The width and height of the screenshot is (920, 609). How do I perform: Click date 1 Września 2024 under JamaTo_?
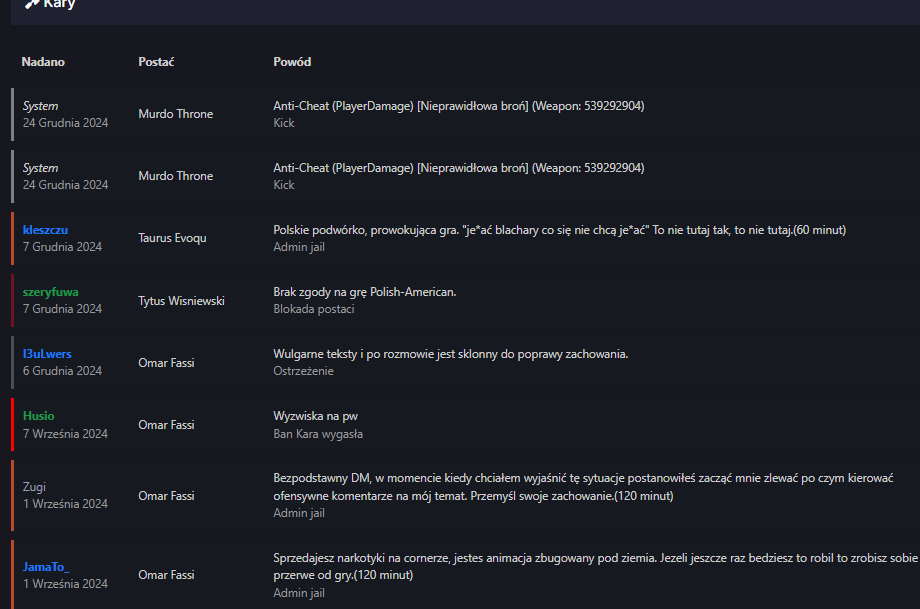(65, 584)
